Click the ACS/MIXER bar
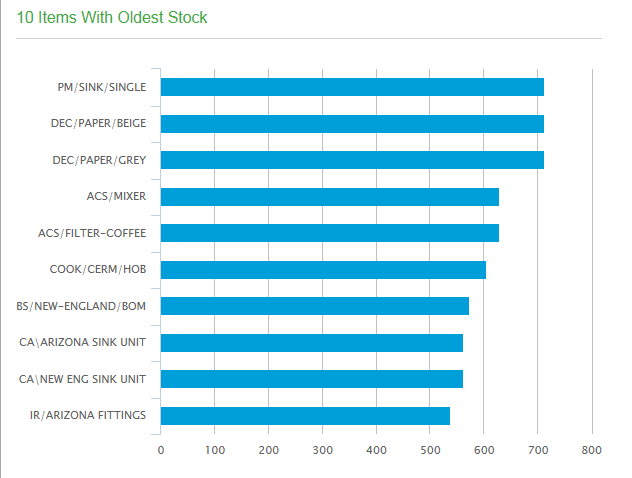This screenshot has height=478, width=632. pyautogui.click(x=330, y=197)
